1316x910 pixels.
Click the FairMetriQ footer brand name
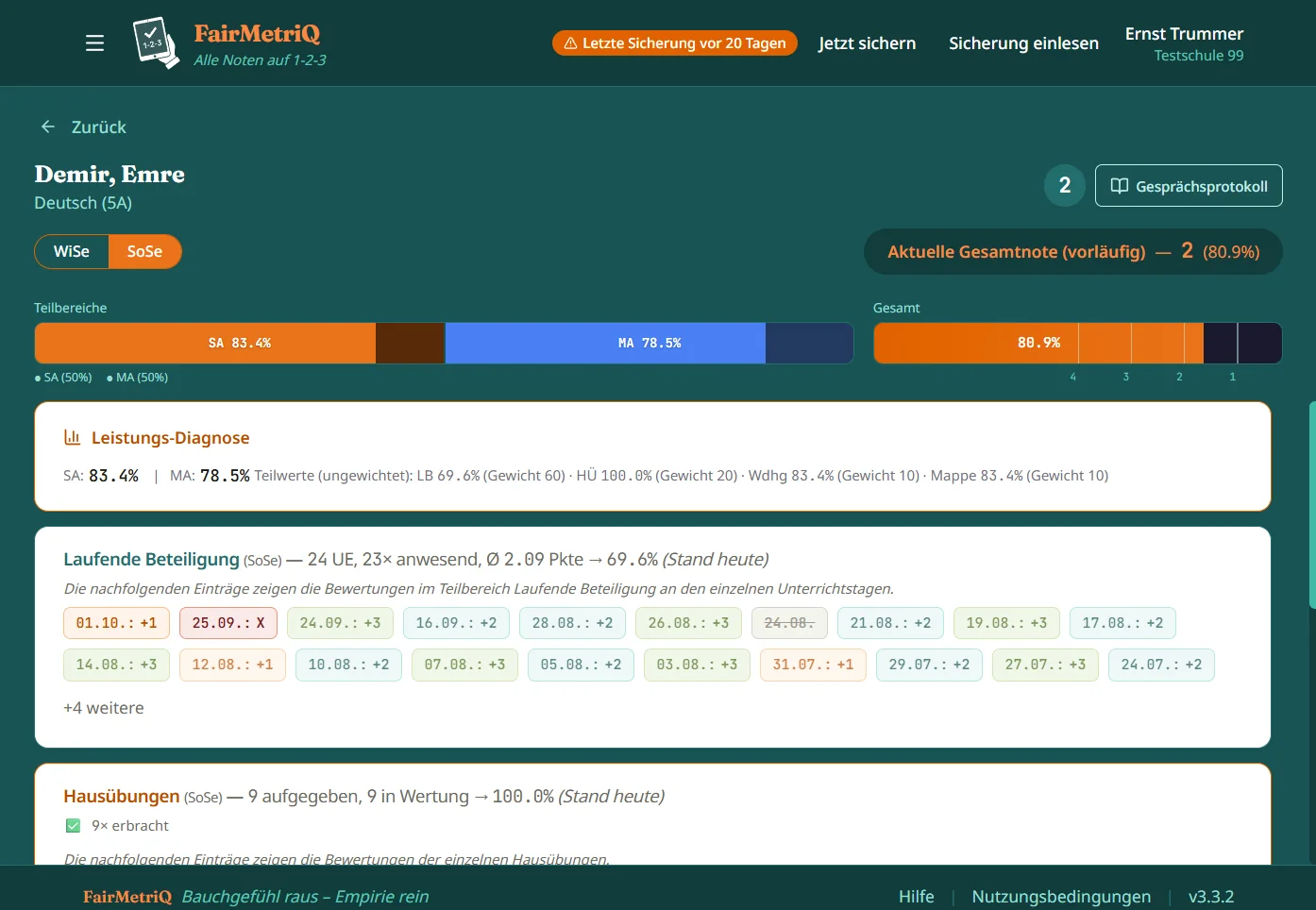coord(127,897)
